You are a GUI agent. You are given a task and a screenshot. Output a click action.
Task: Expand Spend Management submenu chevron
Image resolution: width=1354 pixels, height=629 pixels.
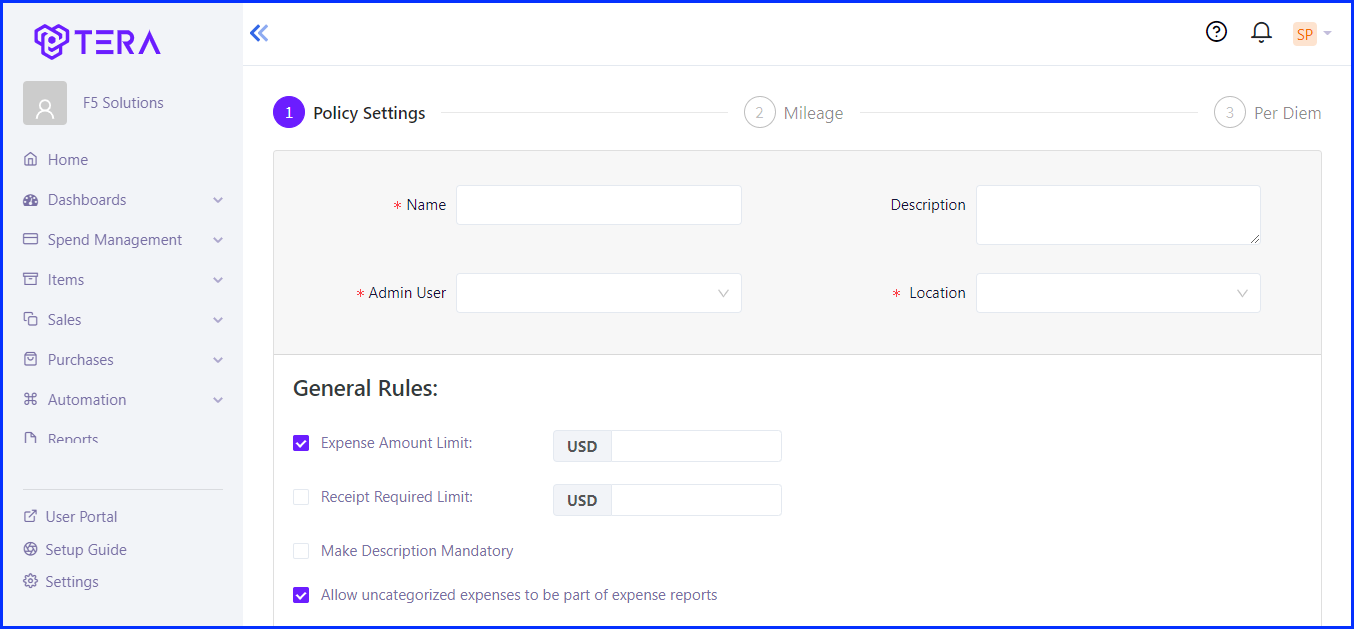point(218,240)
